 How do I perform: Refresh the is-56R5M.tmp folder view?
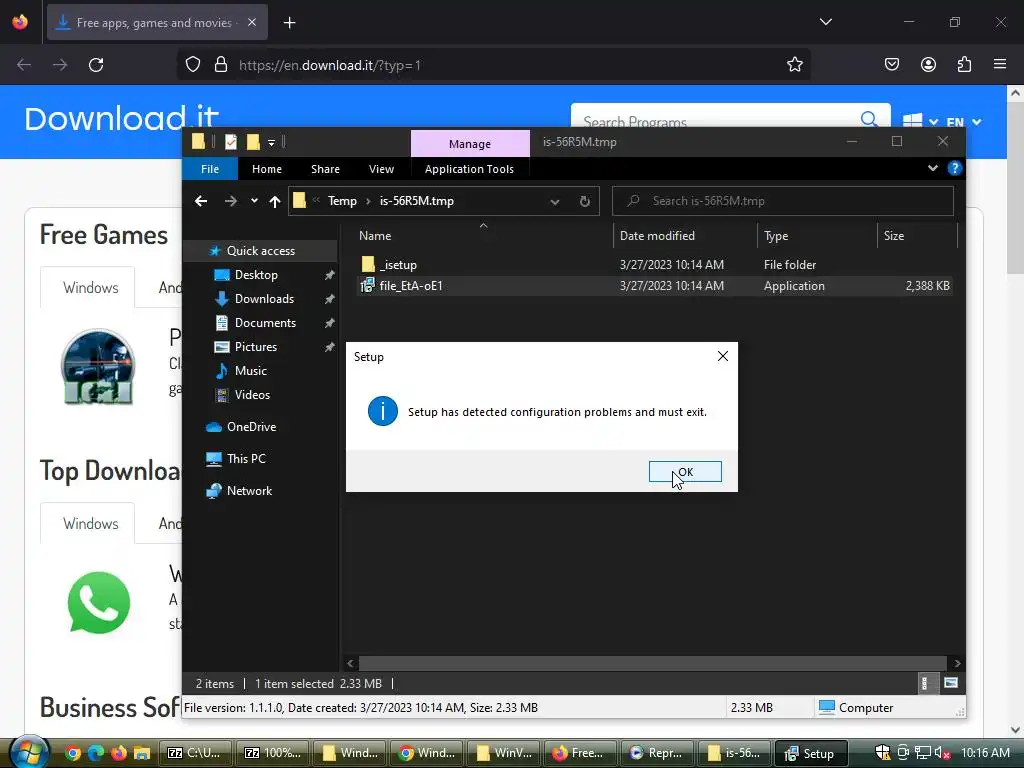pos(584,201)
